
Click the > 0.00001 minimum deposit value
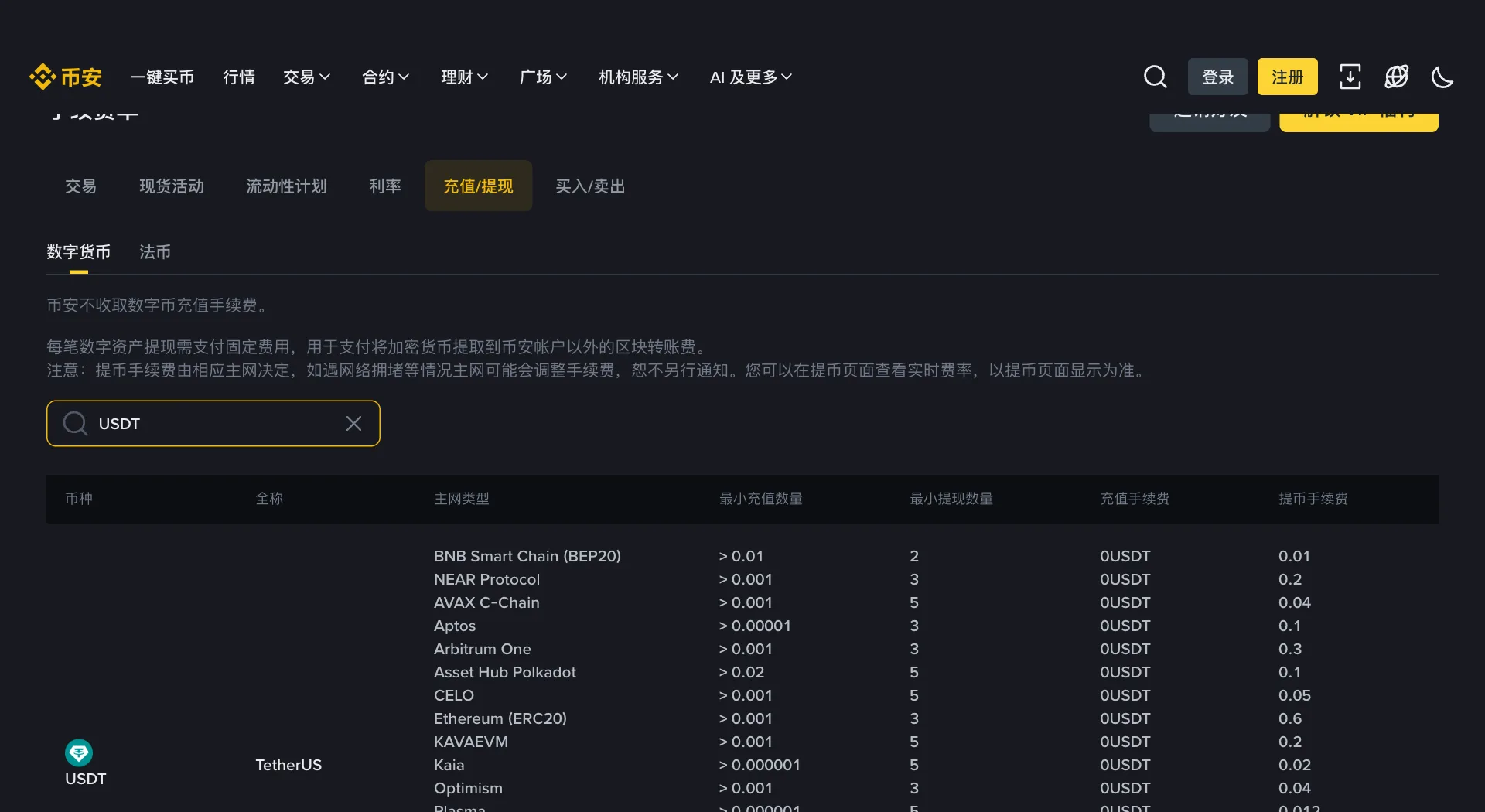(x=755, y=626)
